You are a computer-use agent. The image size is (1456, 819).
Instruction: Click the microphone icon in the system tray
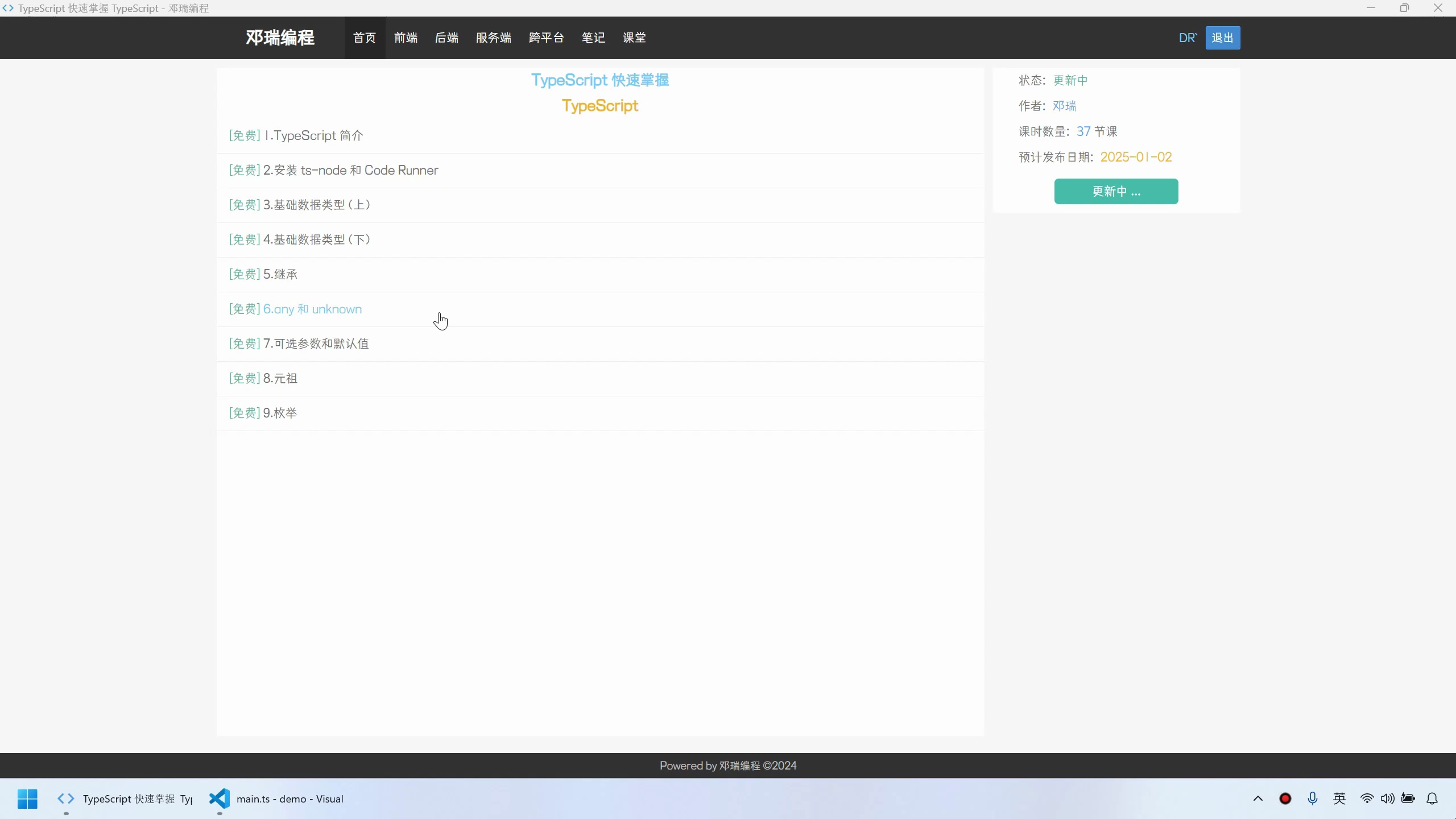tap(1312, 798)
